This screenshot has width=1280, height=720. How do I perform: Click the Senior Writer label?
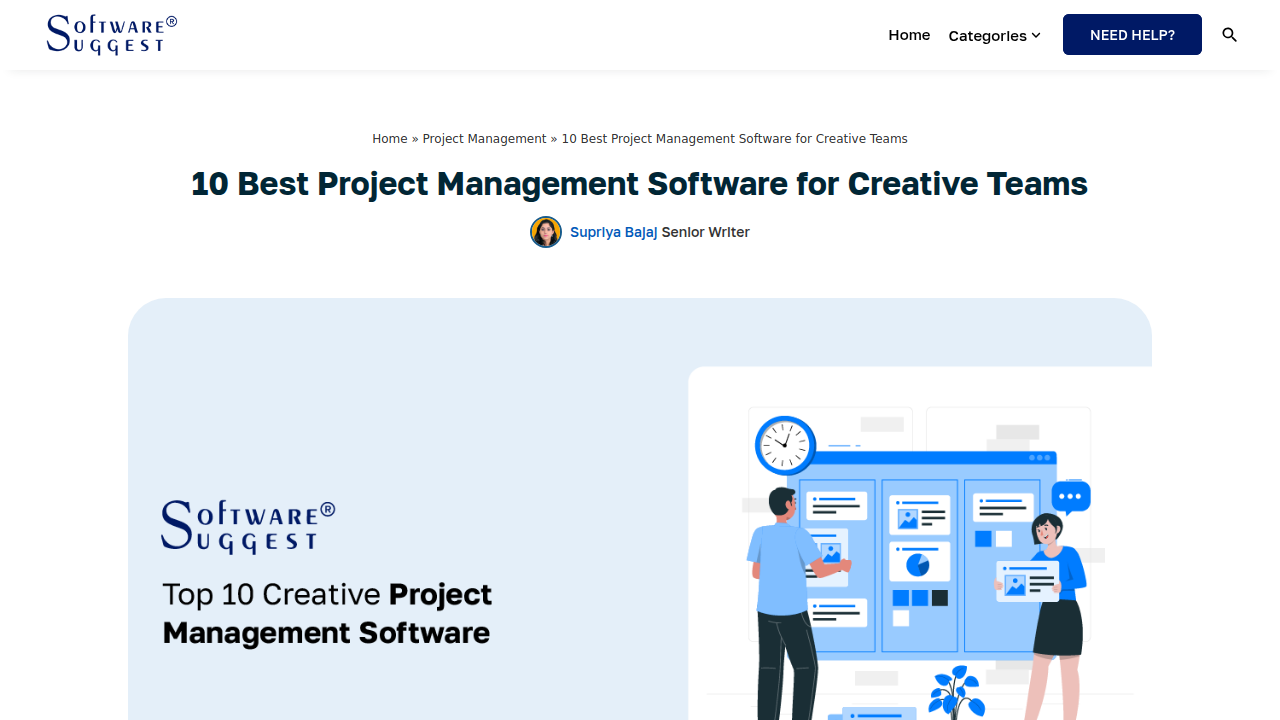click(706, 232)
